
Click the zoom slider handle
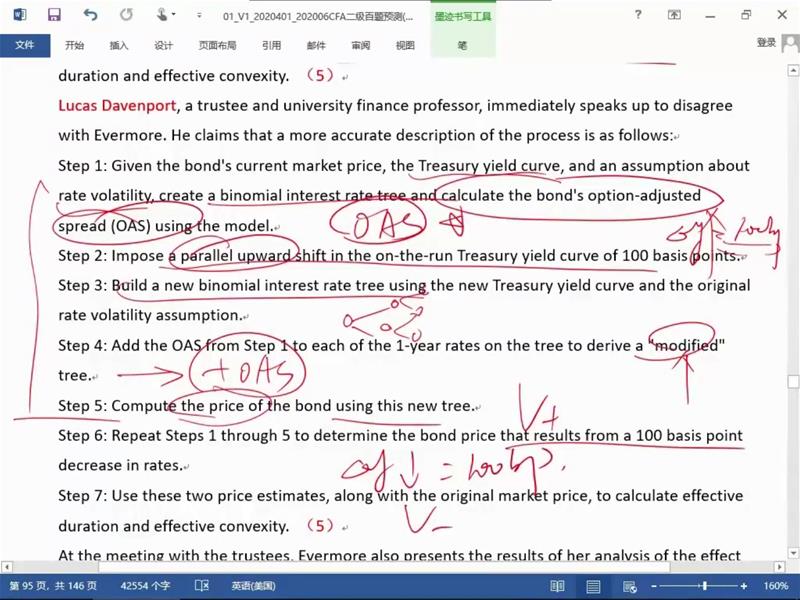tap(705, 586)
